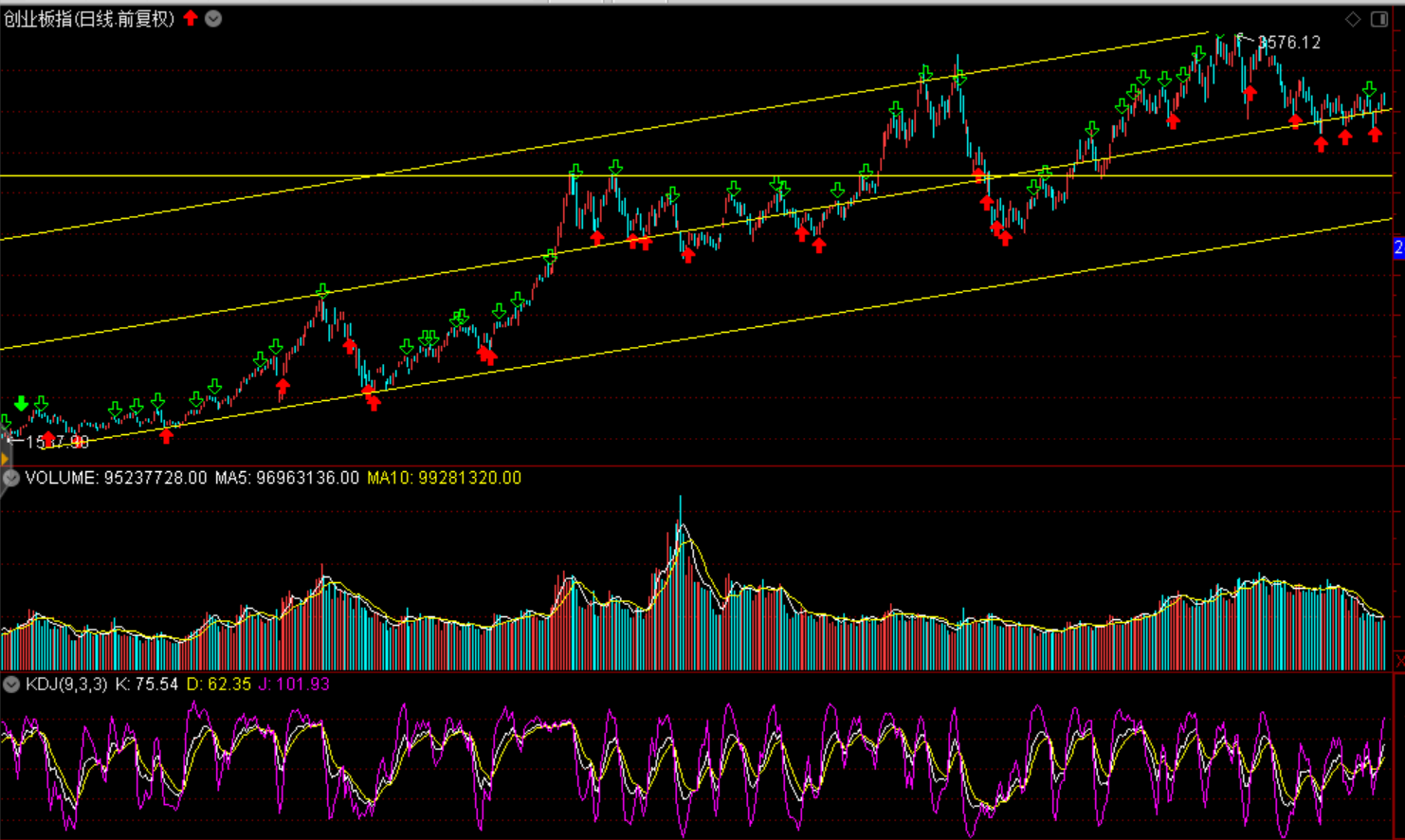The width and height of the screenshot is (1405, 840).
Task: Click the VOLUME: 95237728.00 readout
Action: (x=116, y=478)
